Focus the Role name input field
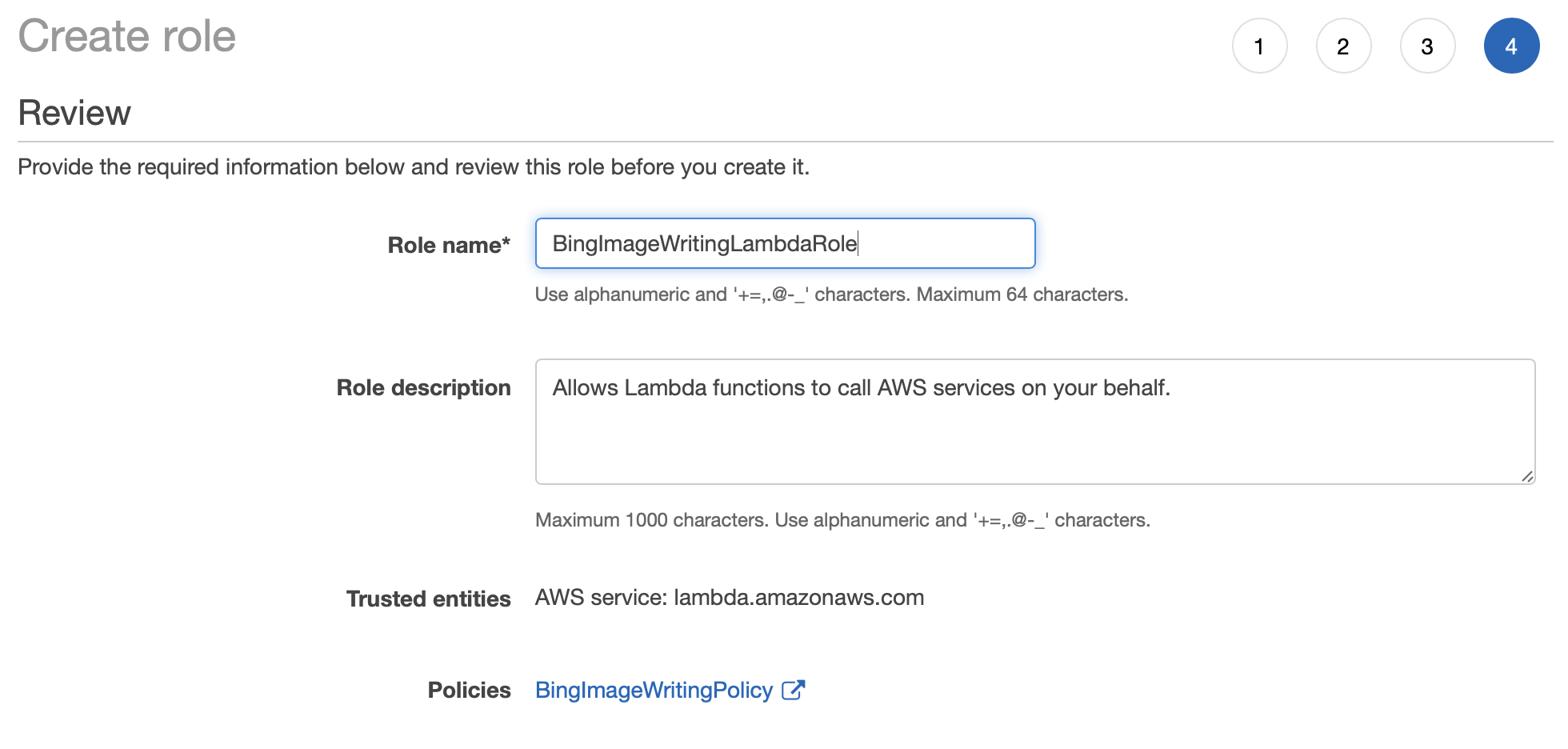 click(x=785, y=243)
